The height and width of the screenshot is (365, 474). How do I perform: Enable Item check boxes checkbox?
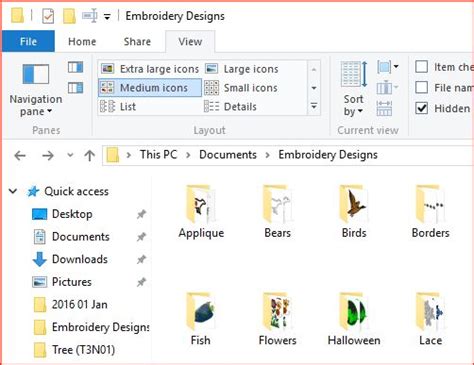(x=422, y=67)
